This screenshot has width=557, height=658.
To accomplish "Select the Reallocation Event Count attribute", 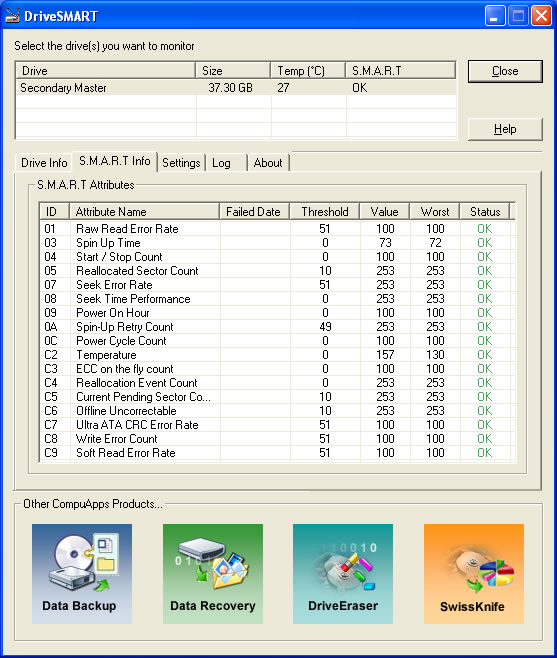I will [x=277, y=383].
